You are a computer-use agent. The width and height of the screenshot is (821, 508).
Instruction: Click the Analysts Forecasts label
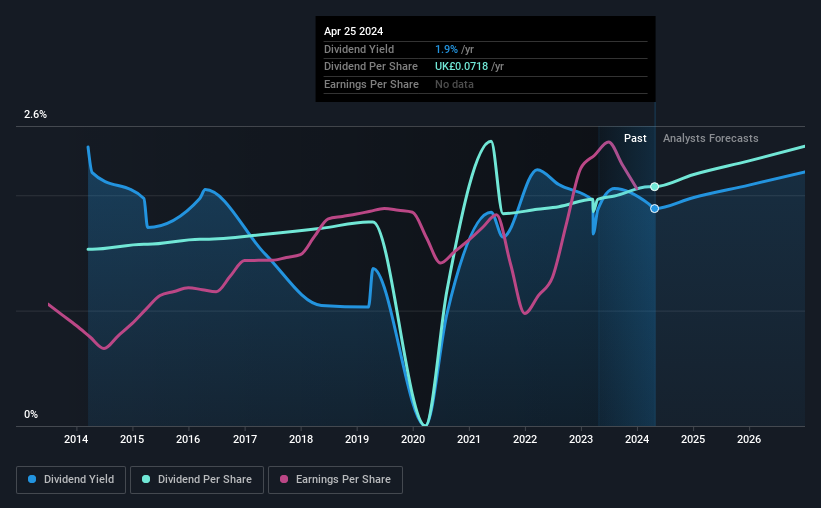pyautogui.click(x=711, y=138)
